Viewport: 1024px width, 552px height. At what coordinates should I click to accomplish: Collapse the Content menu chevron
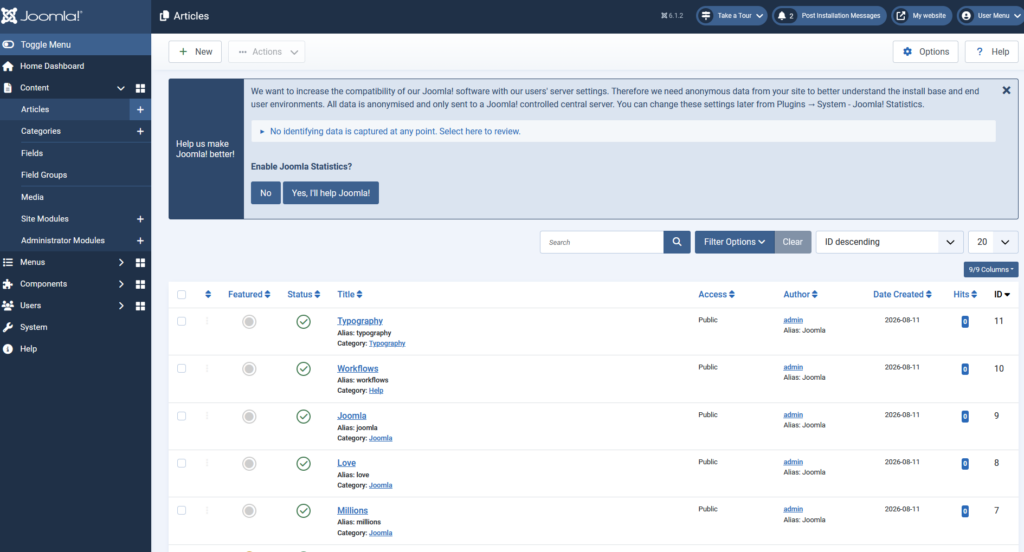(x=121, y=88)
